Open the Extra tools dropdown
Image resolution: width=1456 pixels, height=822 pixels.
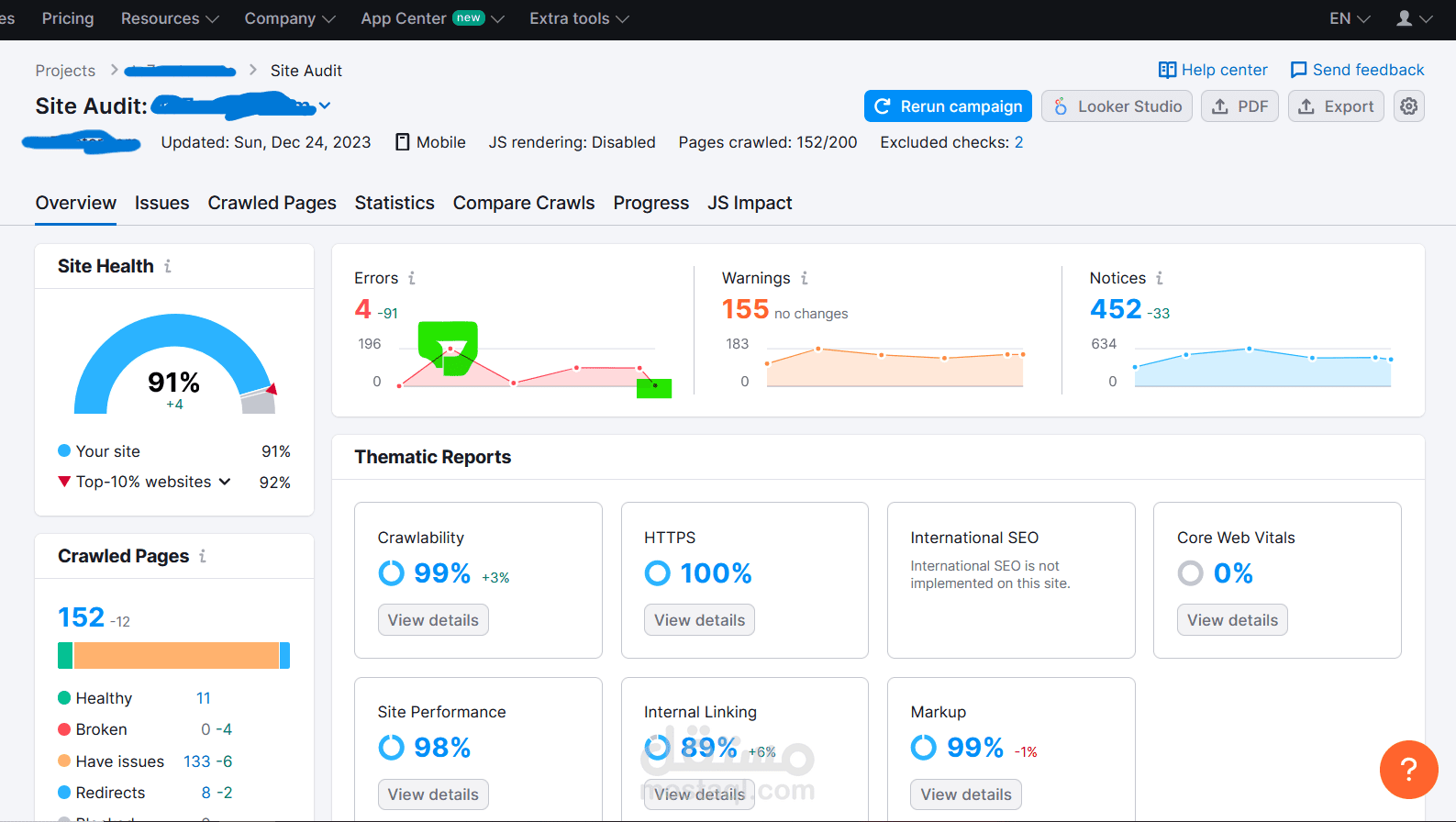(579, 18)
